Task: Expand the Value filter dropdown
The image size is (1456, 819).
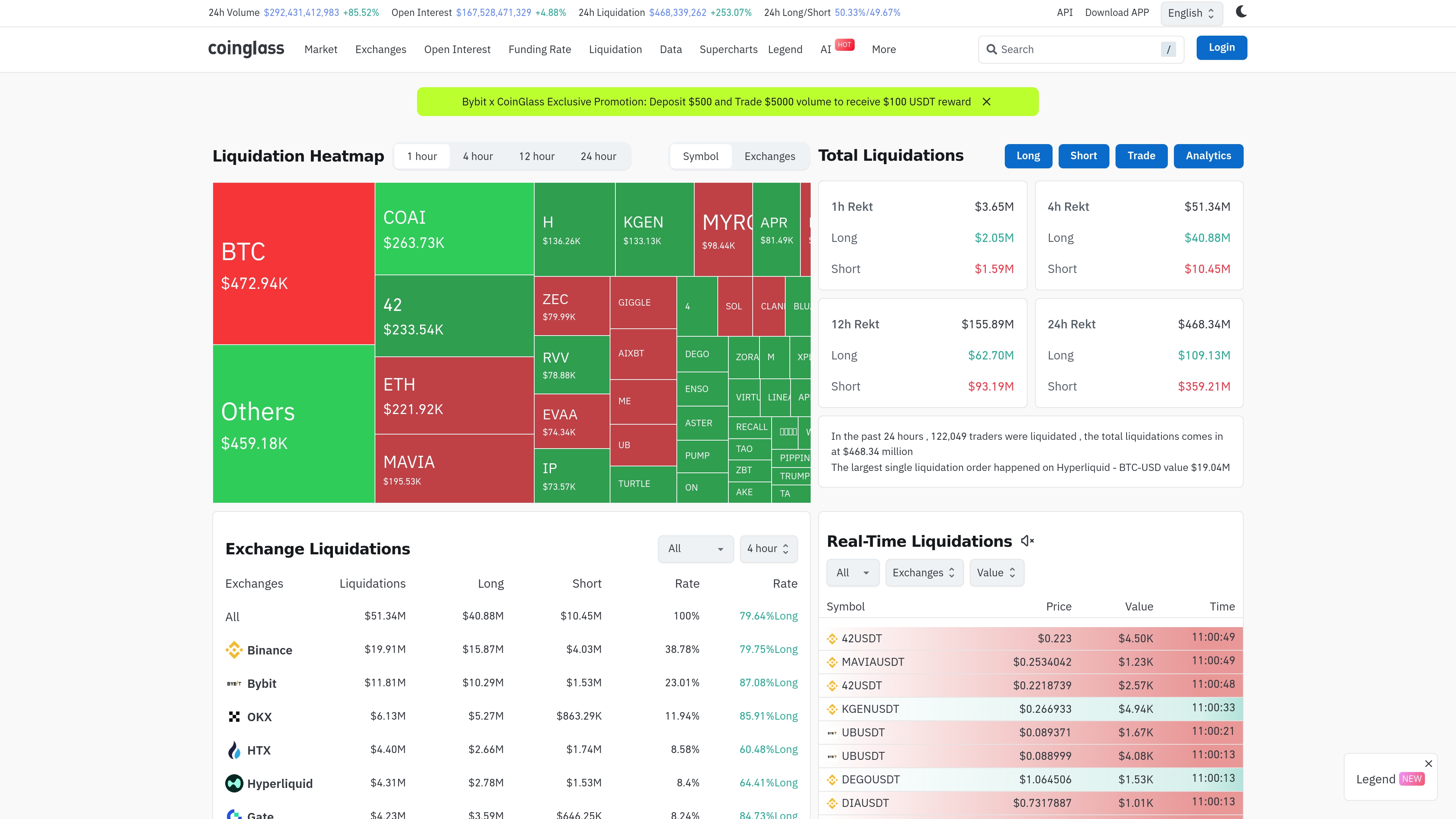Action: [996, 573]
